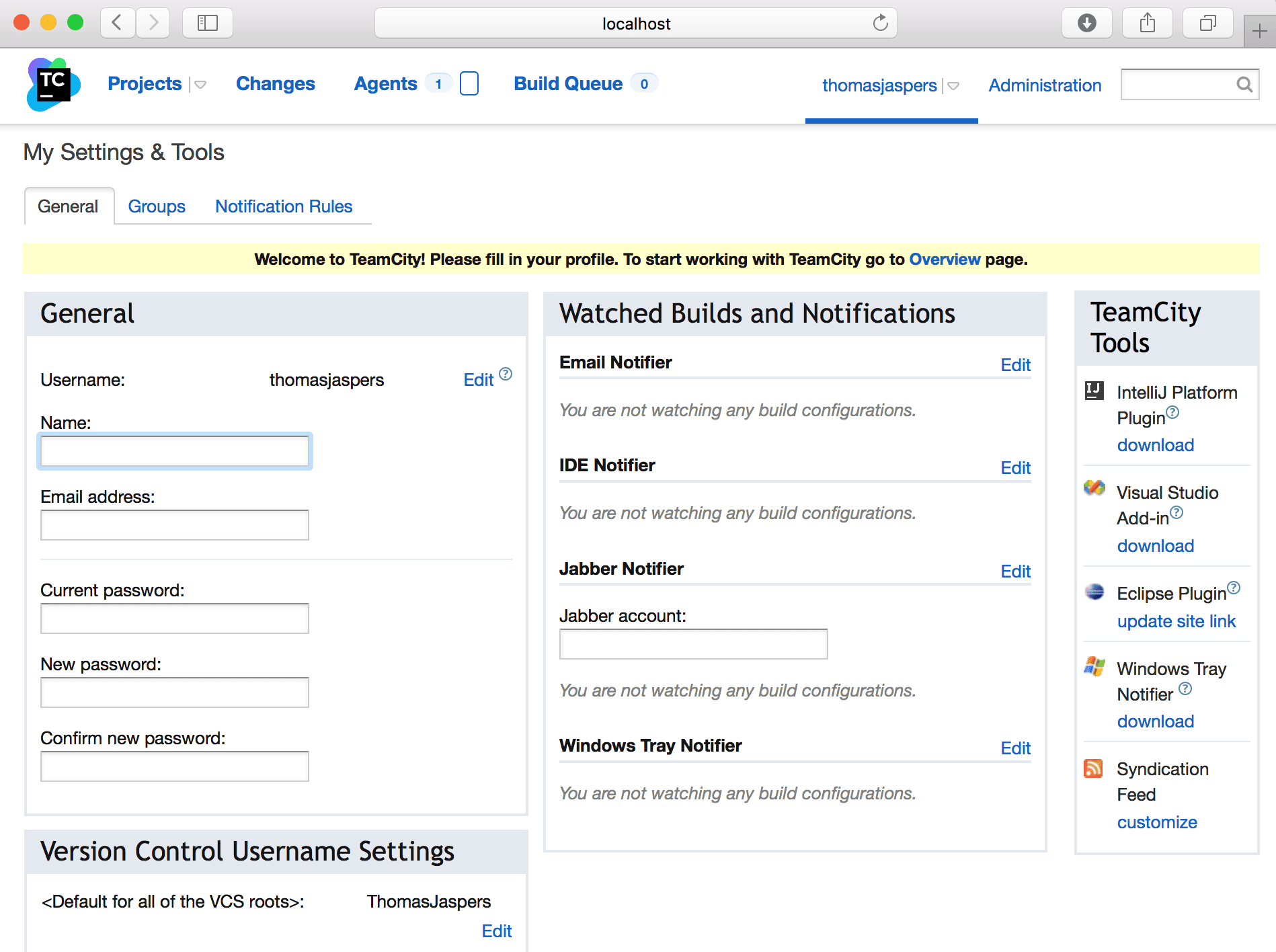Expand the Projects dropdown arrow
1276x952 pixels.
[200, 85]
